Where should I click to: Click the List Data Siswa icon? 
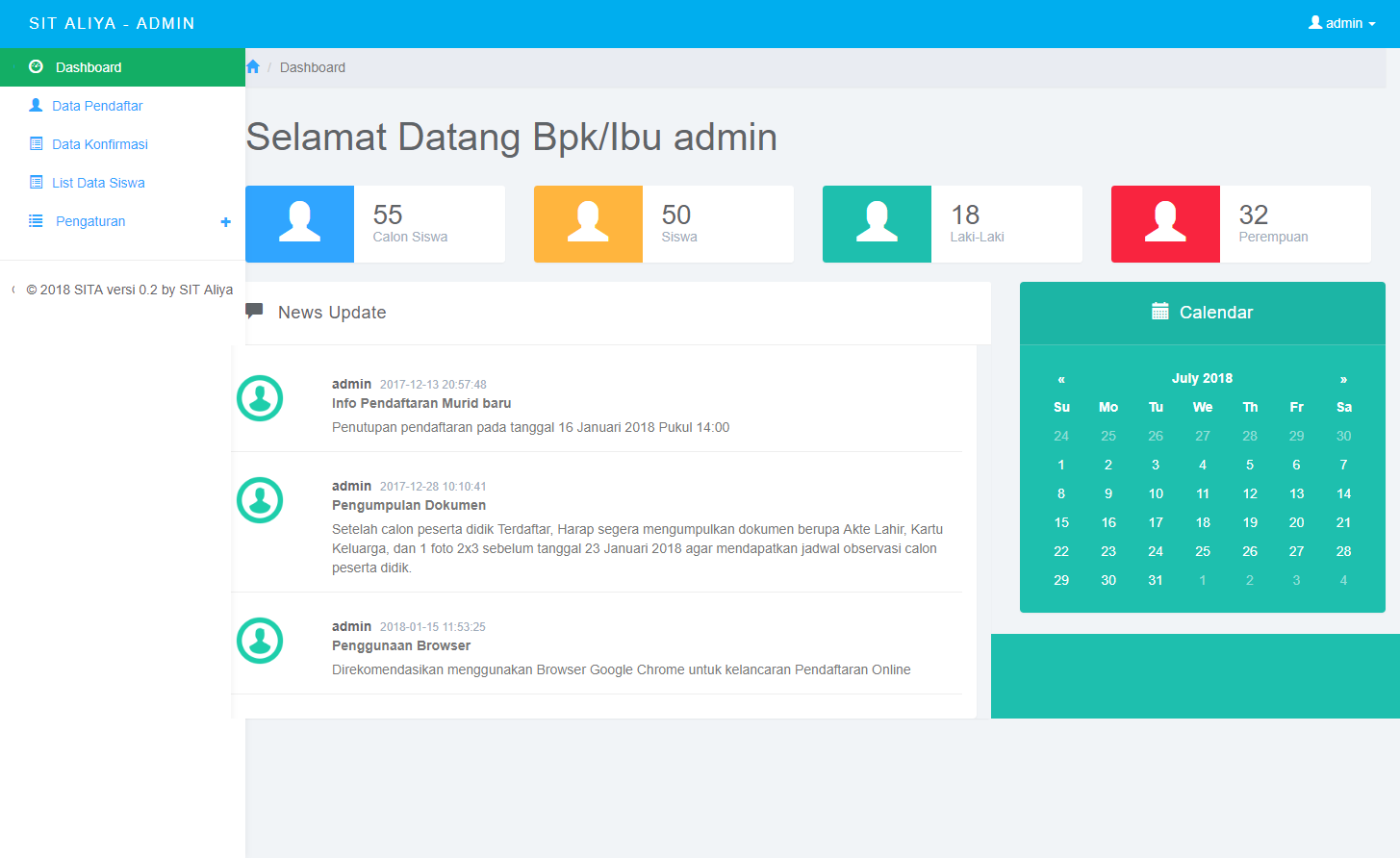point(36,183)
